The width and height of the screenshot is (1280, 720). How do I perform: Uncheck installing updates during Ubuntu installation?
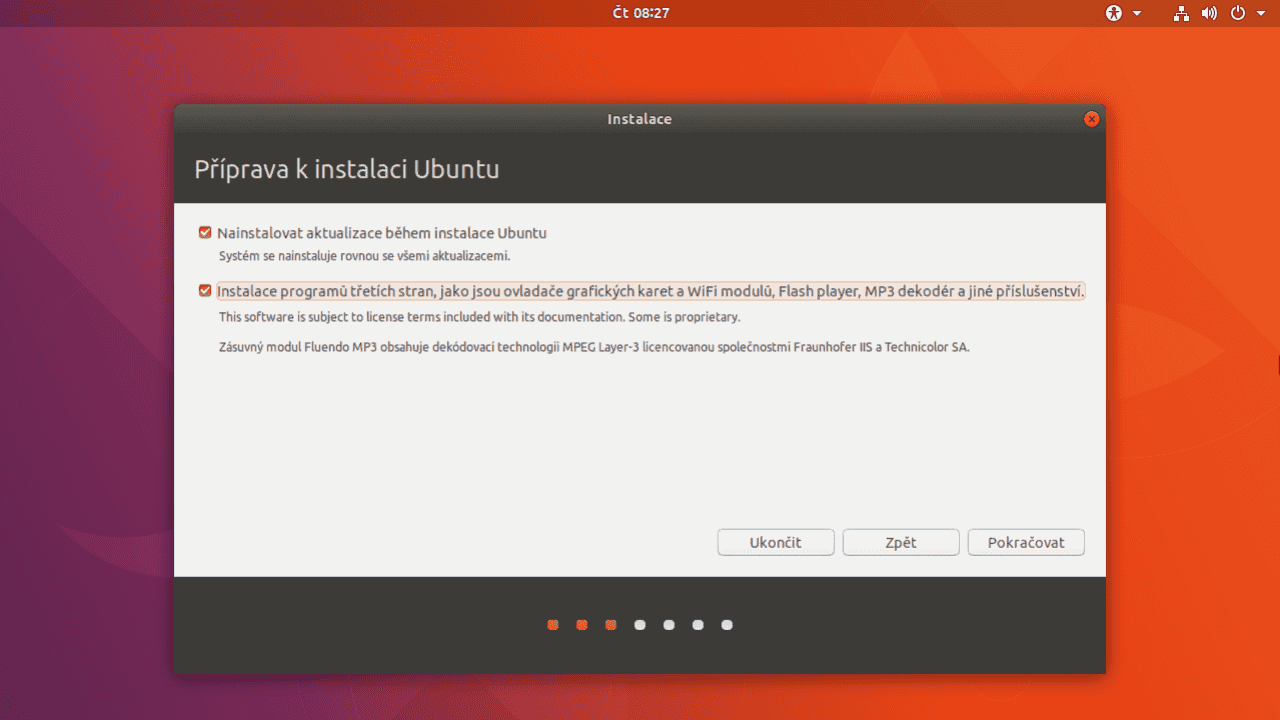[x=205, y=232]
